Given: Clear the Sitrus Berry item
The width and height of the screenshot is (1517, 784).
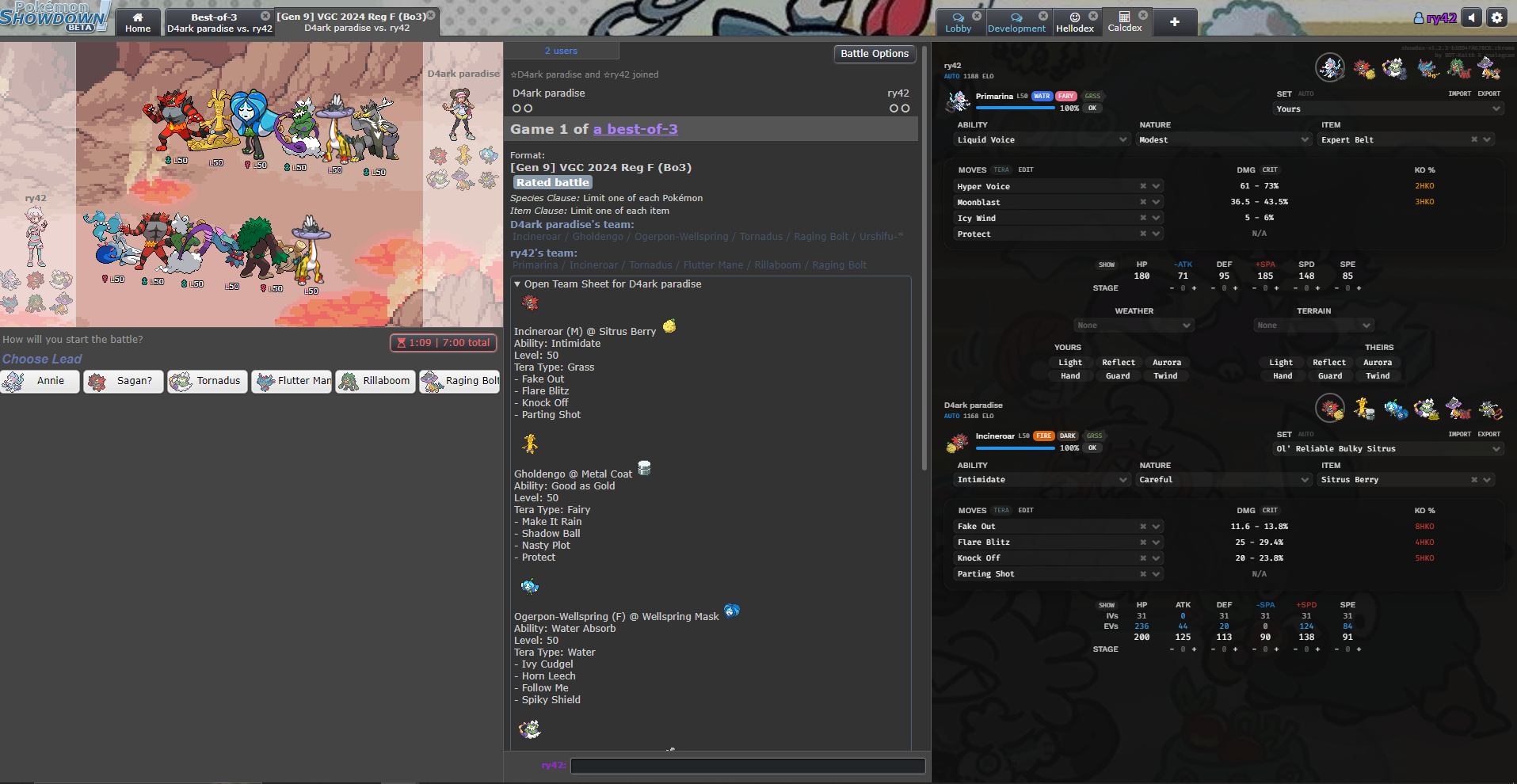Looking at the screenshot, I should tap(1474, 480).
